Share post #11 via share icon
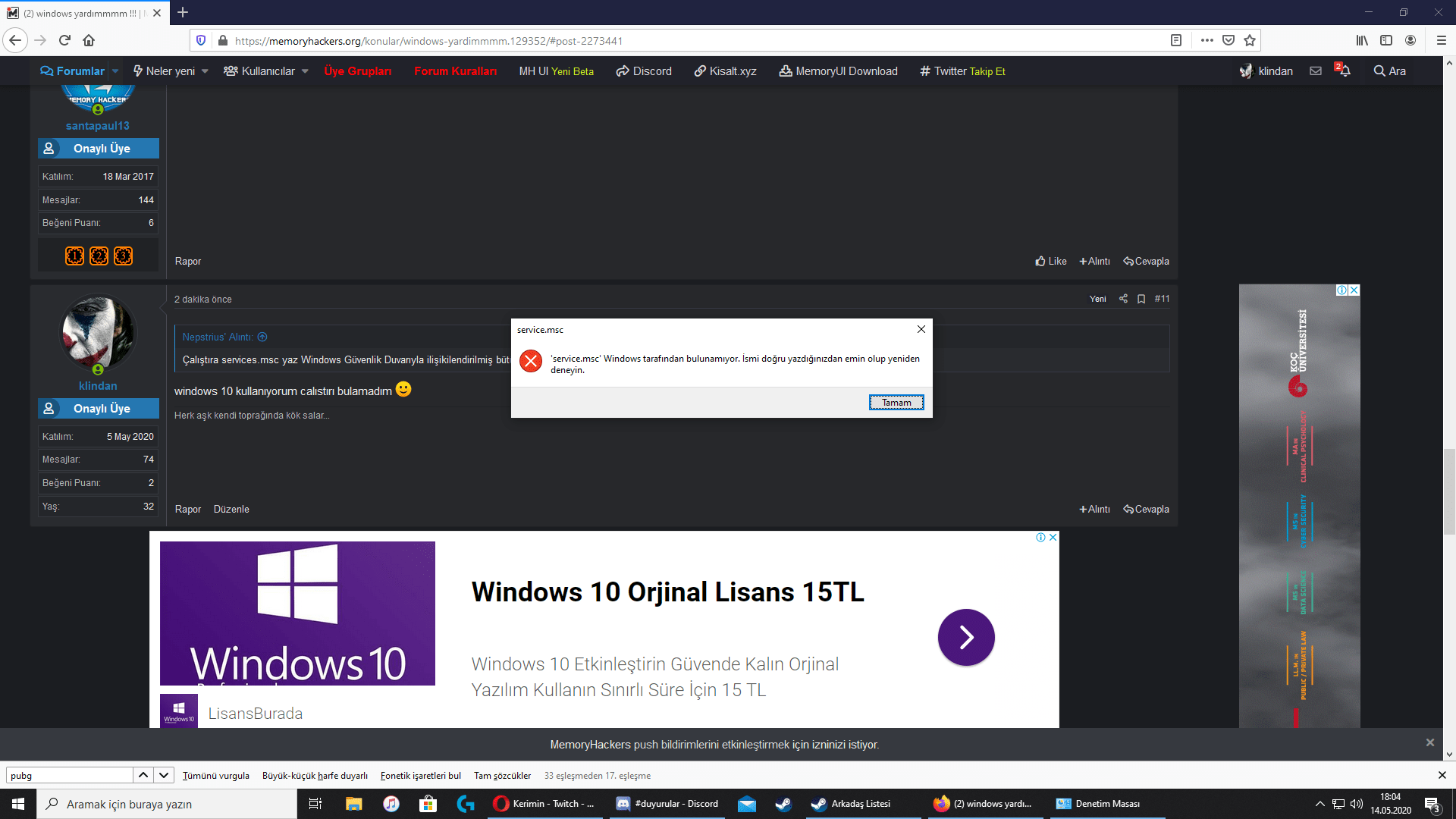This screenshot has height=819, width=1456. coord(1123,299)
